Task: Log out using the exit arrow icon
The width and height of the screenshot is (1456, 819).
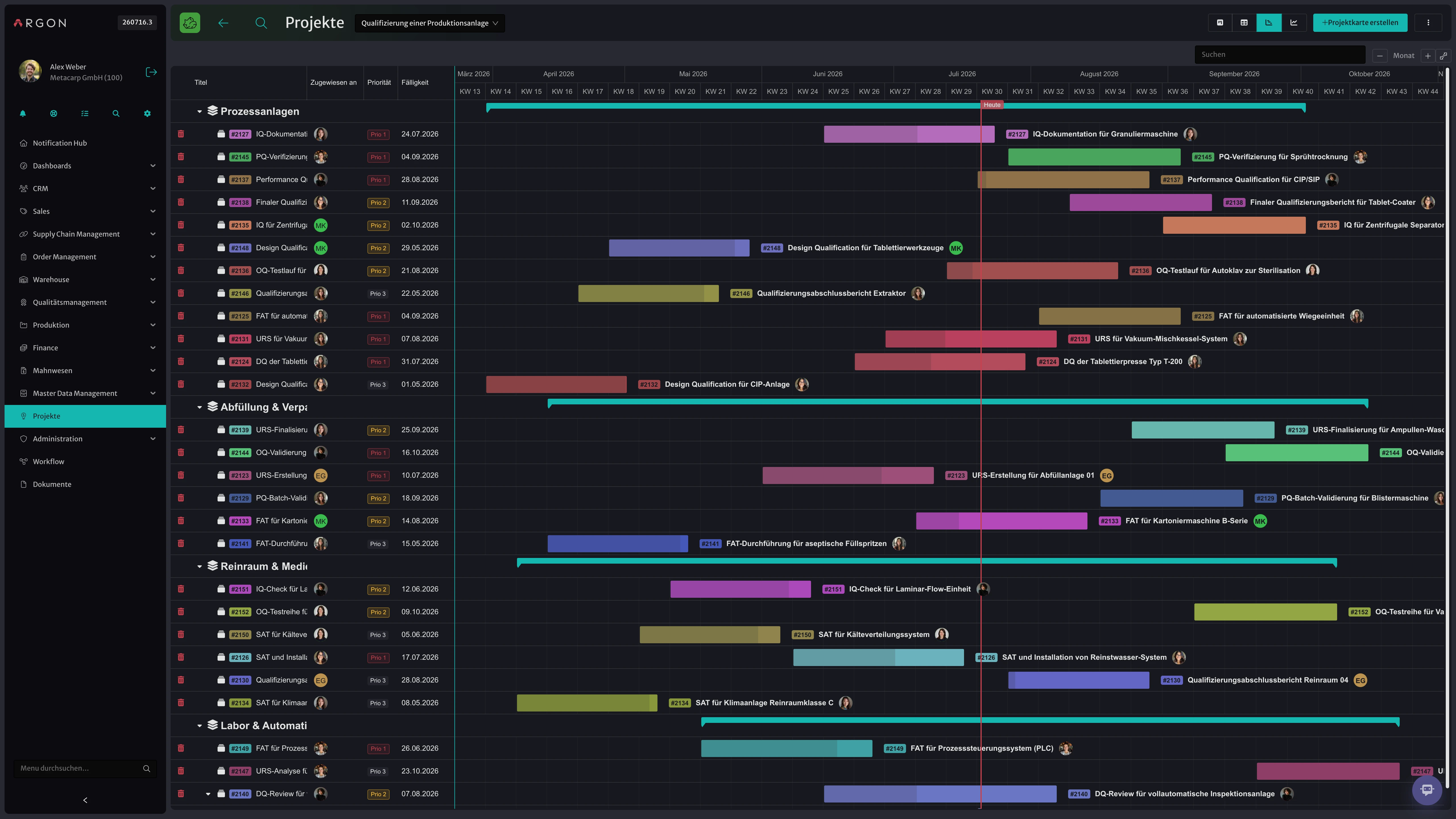Action: (x=151, y=72)
